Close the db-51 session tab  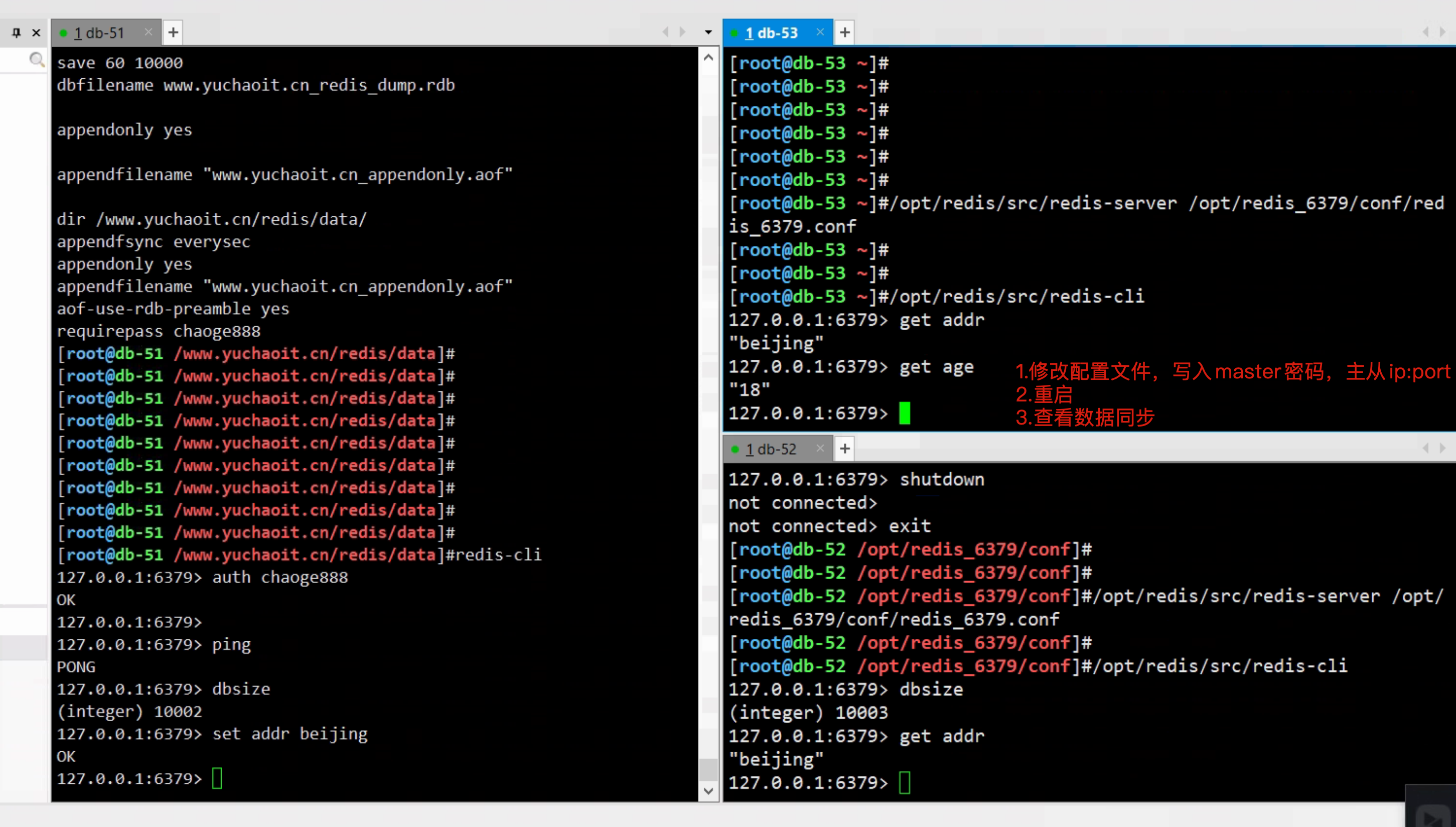pyautogui.click(x=148, y=32)
